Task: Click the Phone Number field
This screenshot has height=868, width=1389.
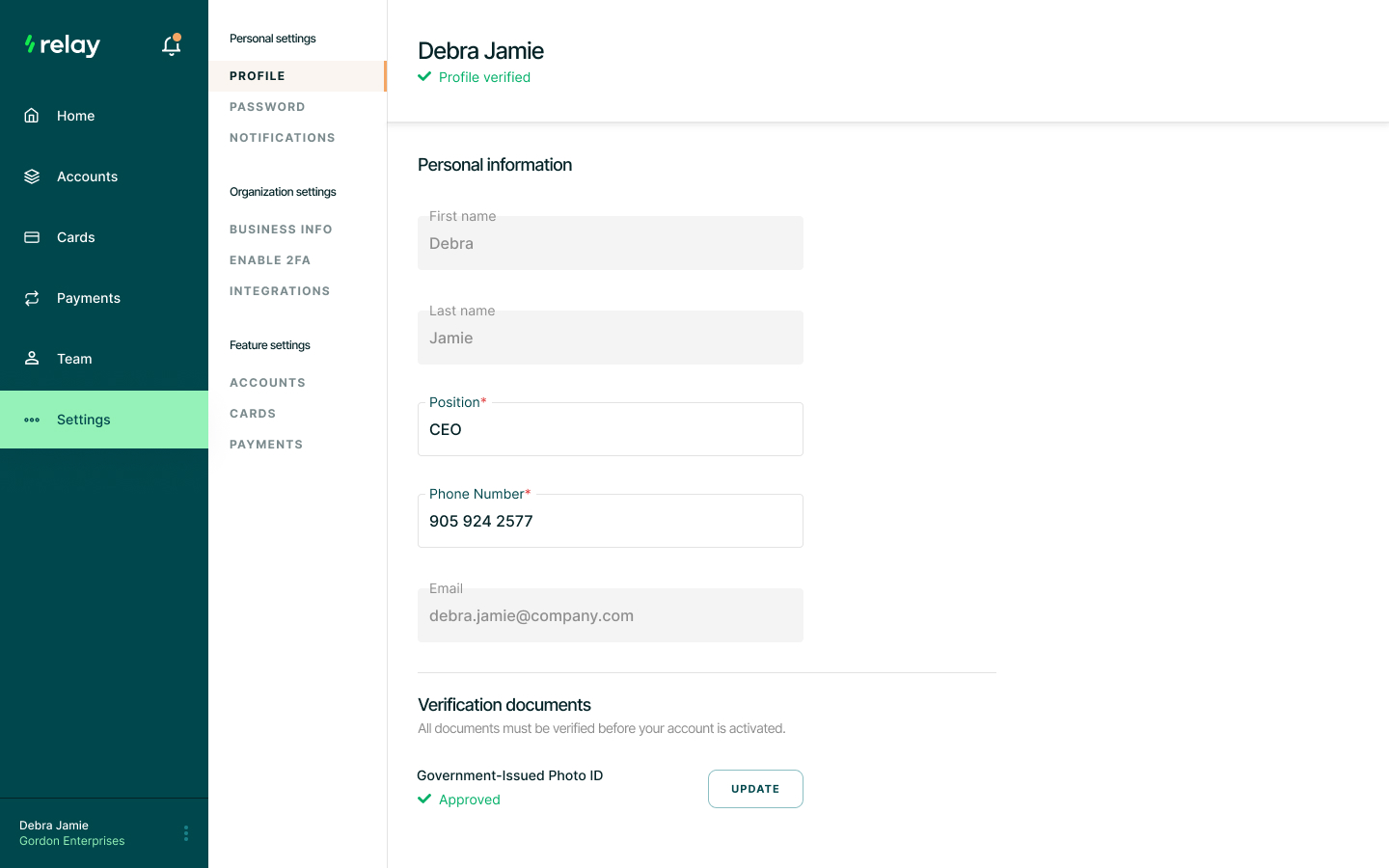Action: pyautogui.click(x=611, y=521)
